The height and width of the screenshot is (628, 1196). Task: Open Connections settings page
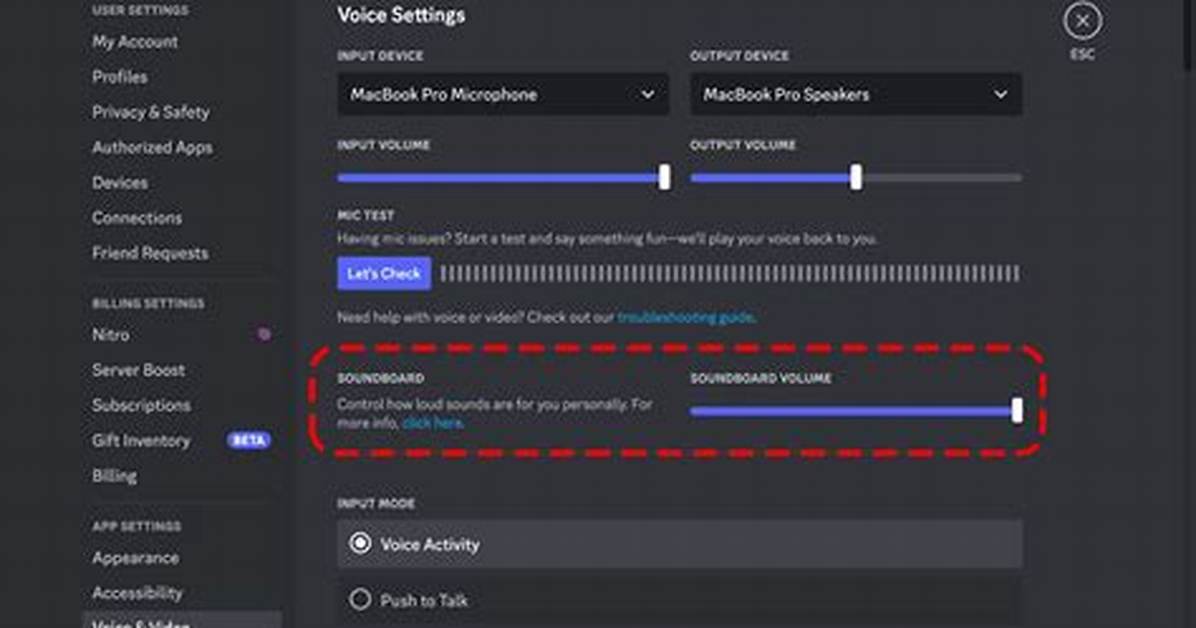pos(137,217)
